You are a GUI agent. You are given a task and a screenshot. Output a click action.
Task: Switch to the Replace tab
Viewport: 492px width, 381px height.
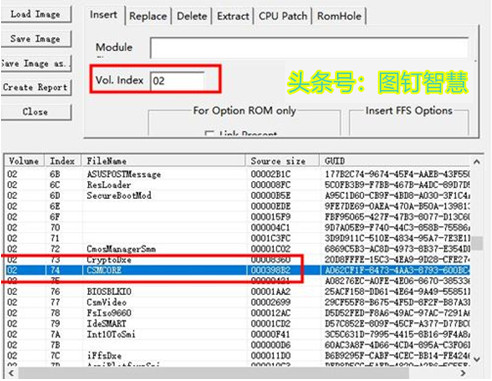tap(148, 16)
